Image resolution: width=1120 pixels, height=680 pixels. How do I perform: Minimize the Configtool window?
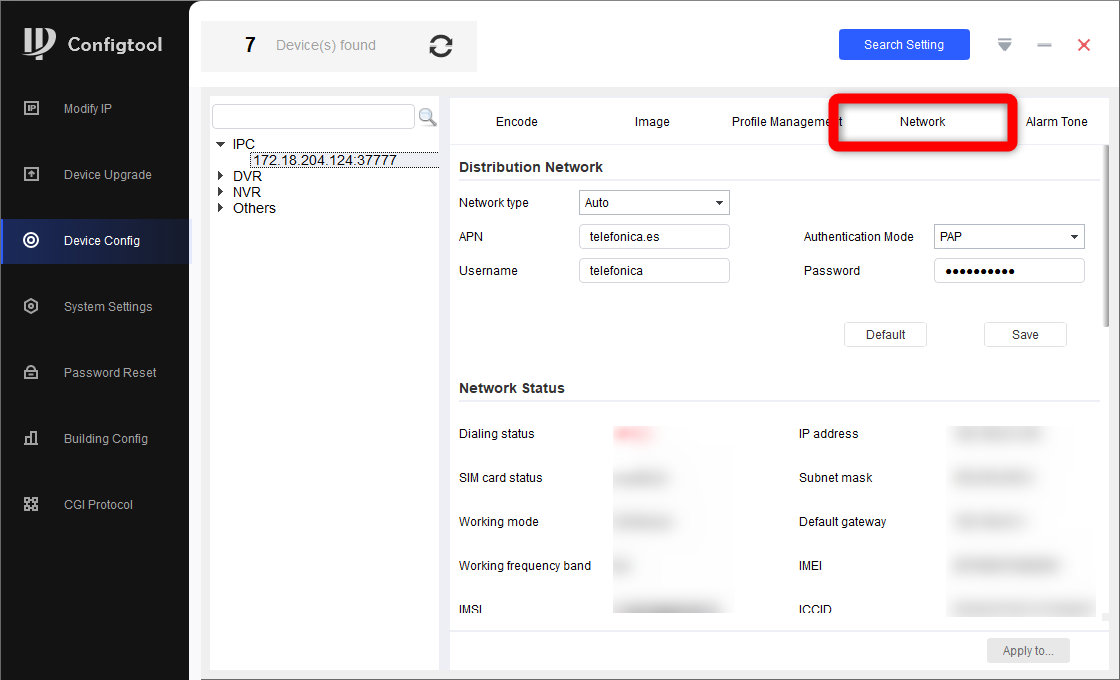[1044, 45]
